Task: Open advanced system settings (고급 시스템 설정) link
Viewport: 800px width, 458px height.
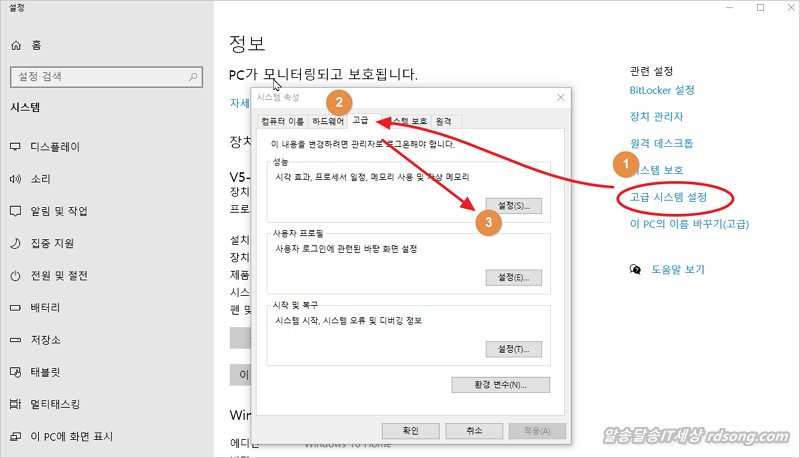Action: (x=668, y=197)
